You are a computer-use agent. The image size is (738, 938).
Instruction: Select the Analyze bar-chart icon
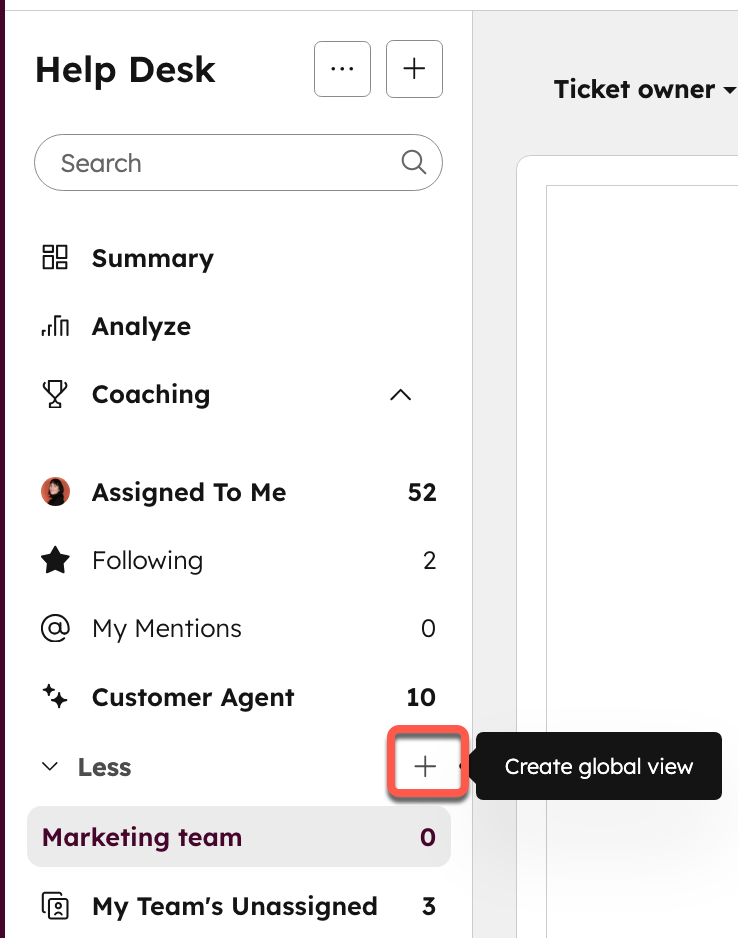(x=54, y=326)
